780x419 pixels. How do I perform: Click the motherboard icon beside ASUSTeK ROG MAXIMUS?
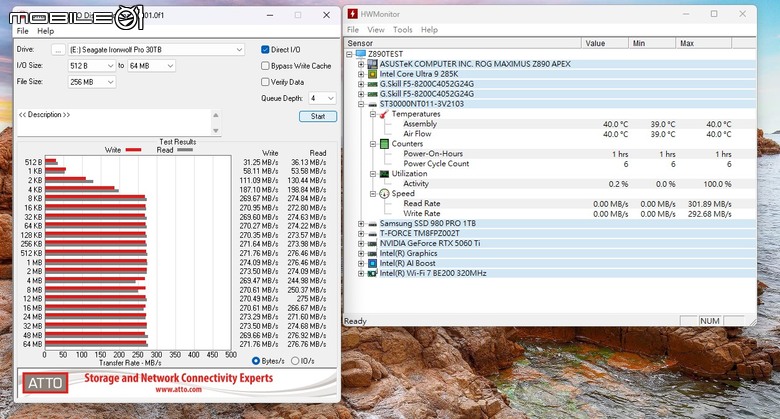(x=372, y=64)
